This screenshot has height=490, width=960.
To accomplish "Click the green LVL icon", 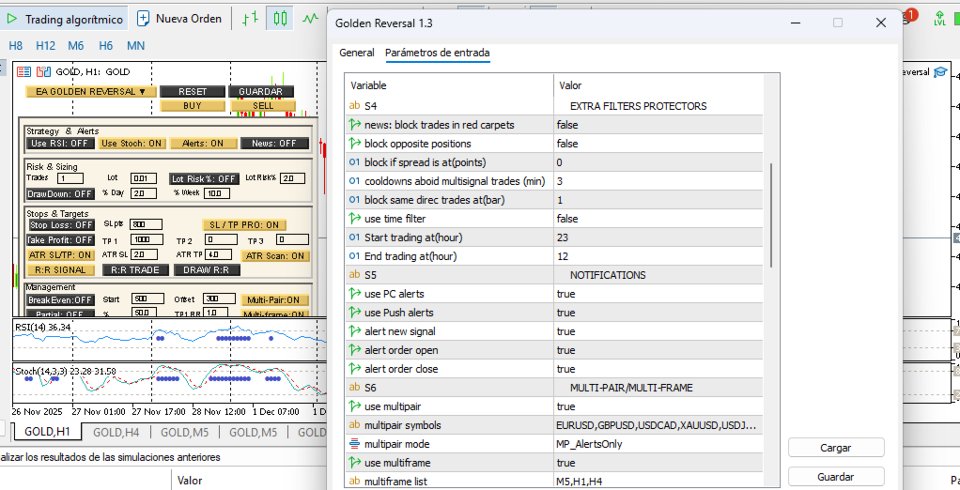I will pos(939,18).
